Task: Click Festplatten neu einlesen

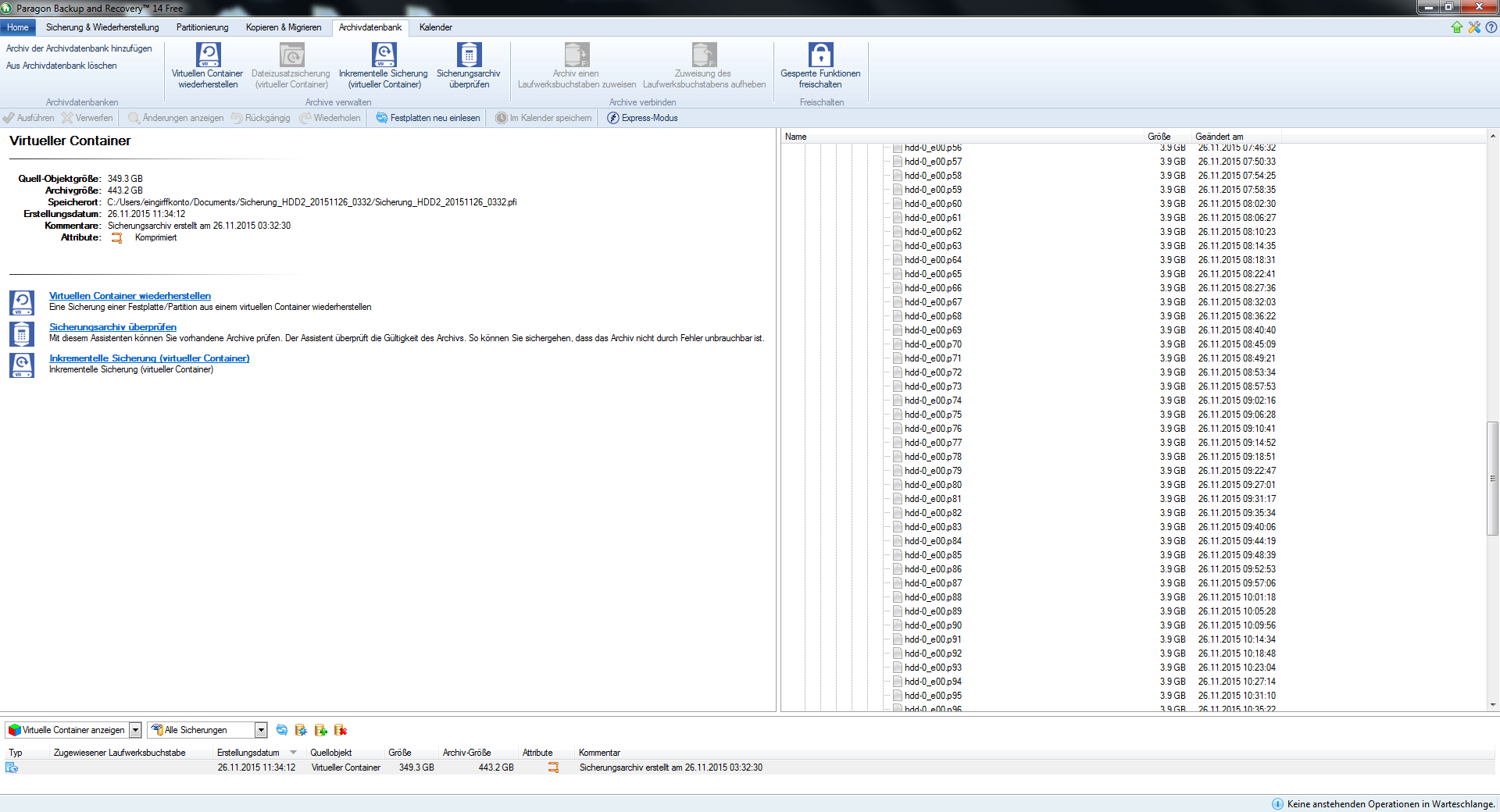Action: click(428, 118)
